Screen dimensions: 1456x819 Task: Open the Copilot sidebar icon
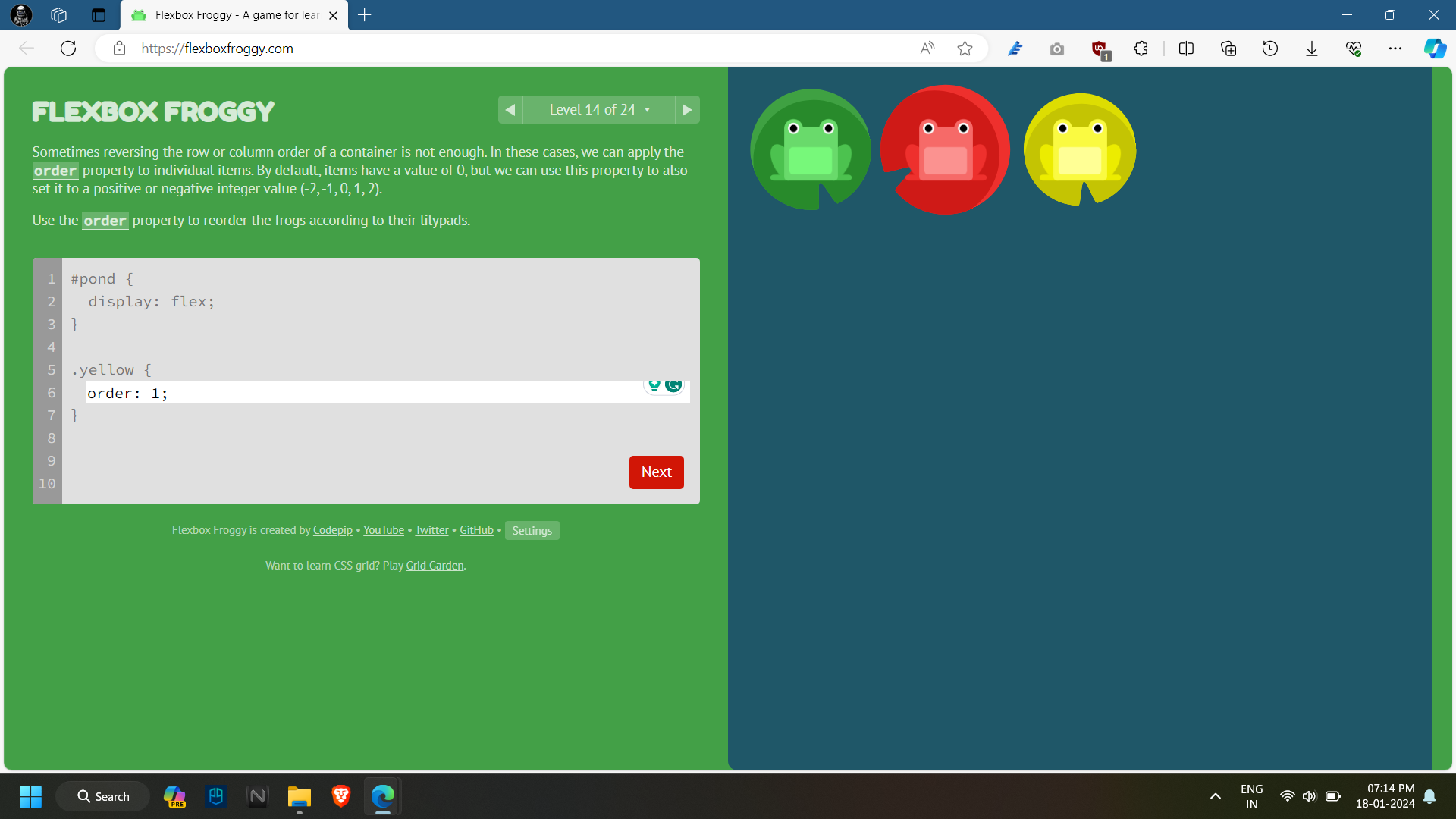(x=1434, y=49)
